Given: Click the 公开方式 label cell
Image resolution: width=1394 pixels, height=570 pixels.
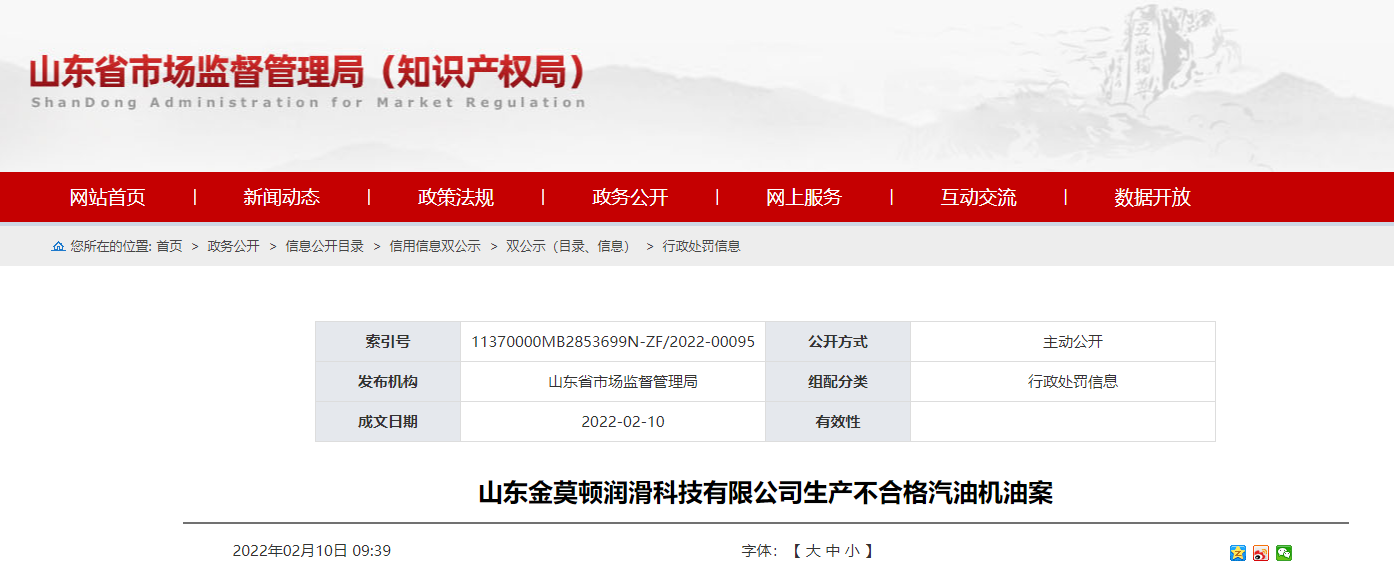Looking at the screenshot, I should point(838,342).
